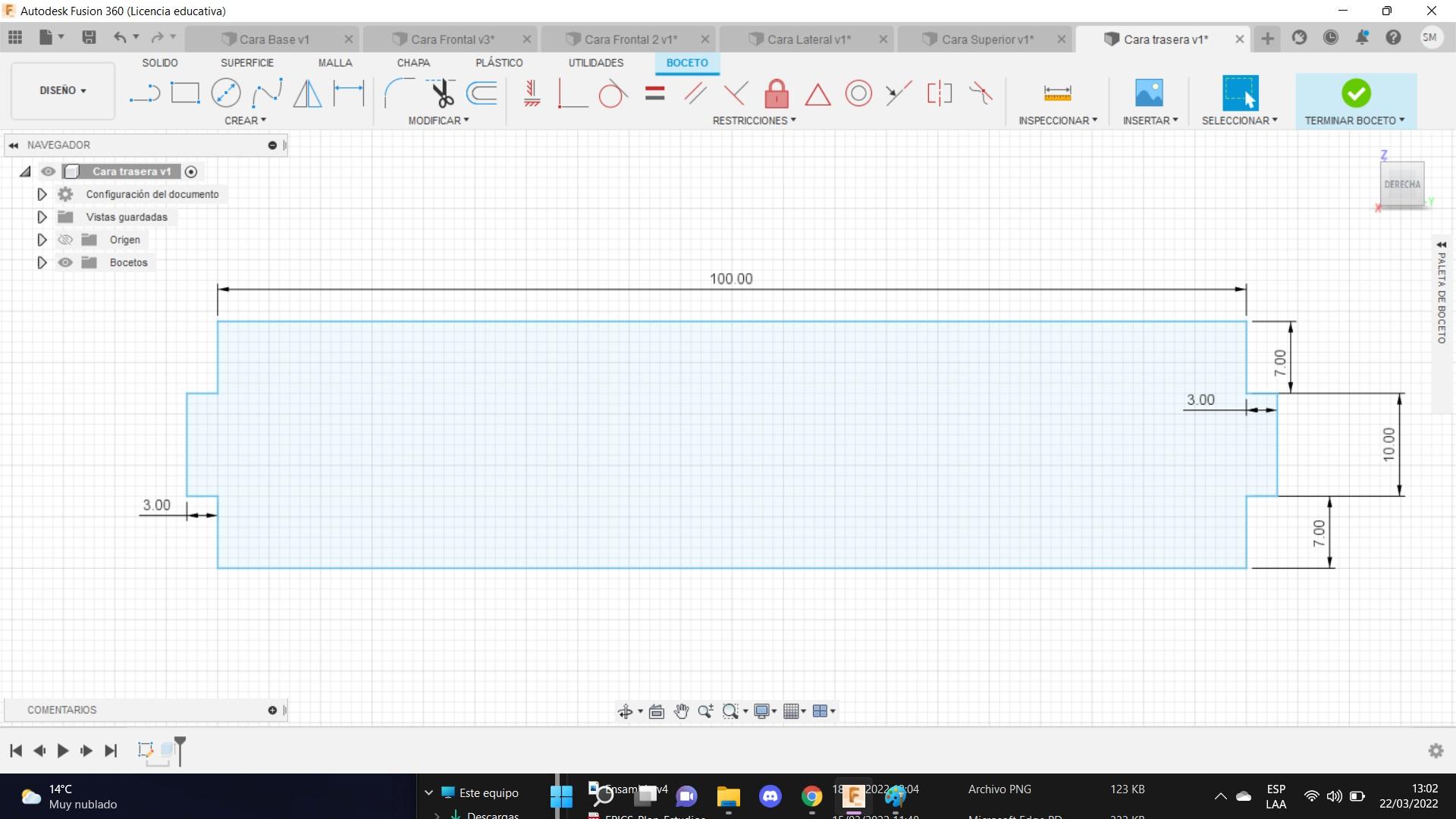Switch to the Cara Base v1 tab
The height and width of the screenshot is (819, 1456).
(274, 39)
